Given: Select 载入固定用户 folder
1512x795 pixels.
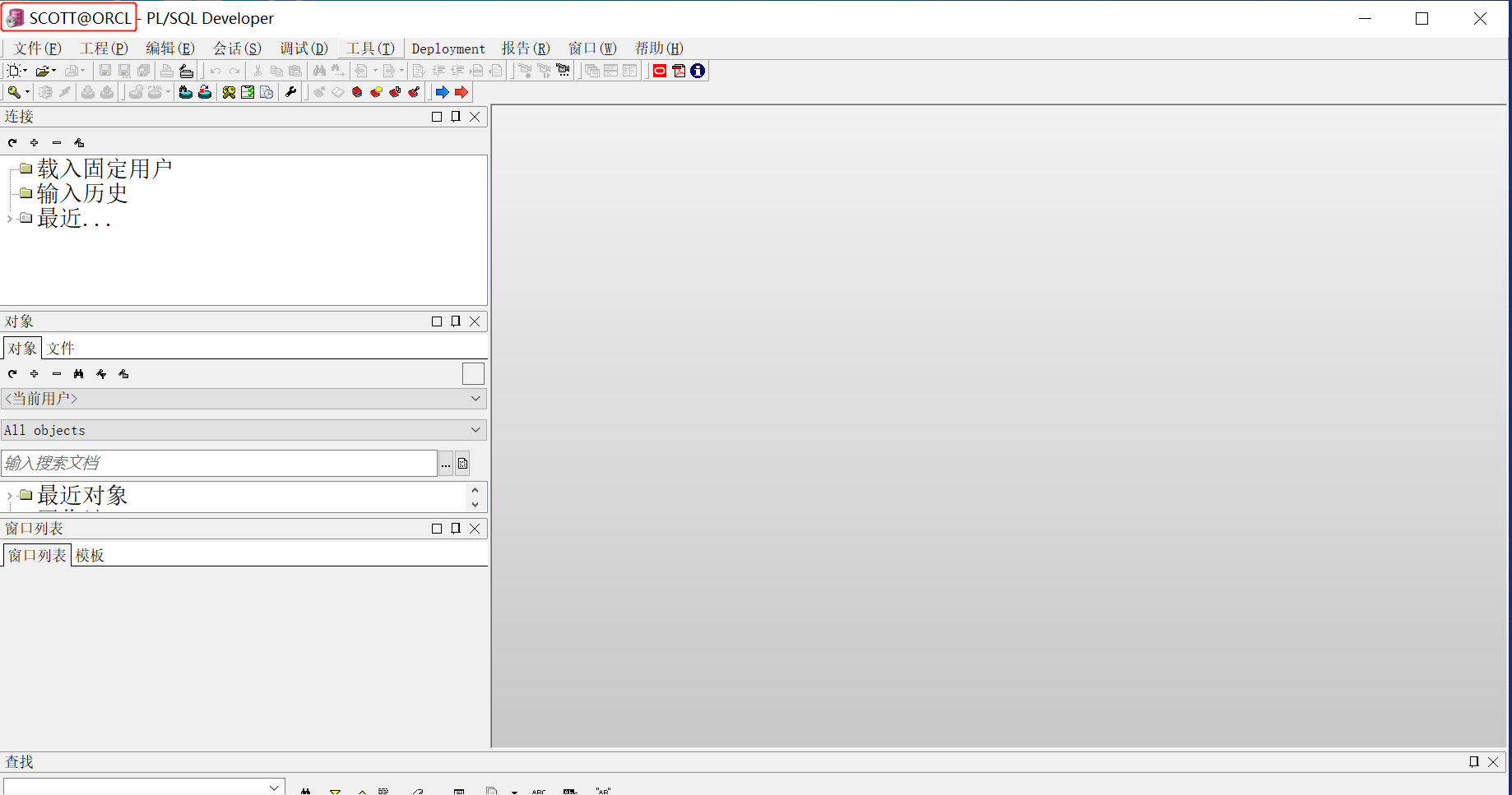Looking at the screenshot, I should 104,169.
